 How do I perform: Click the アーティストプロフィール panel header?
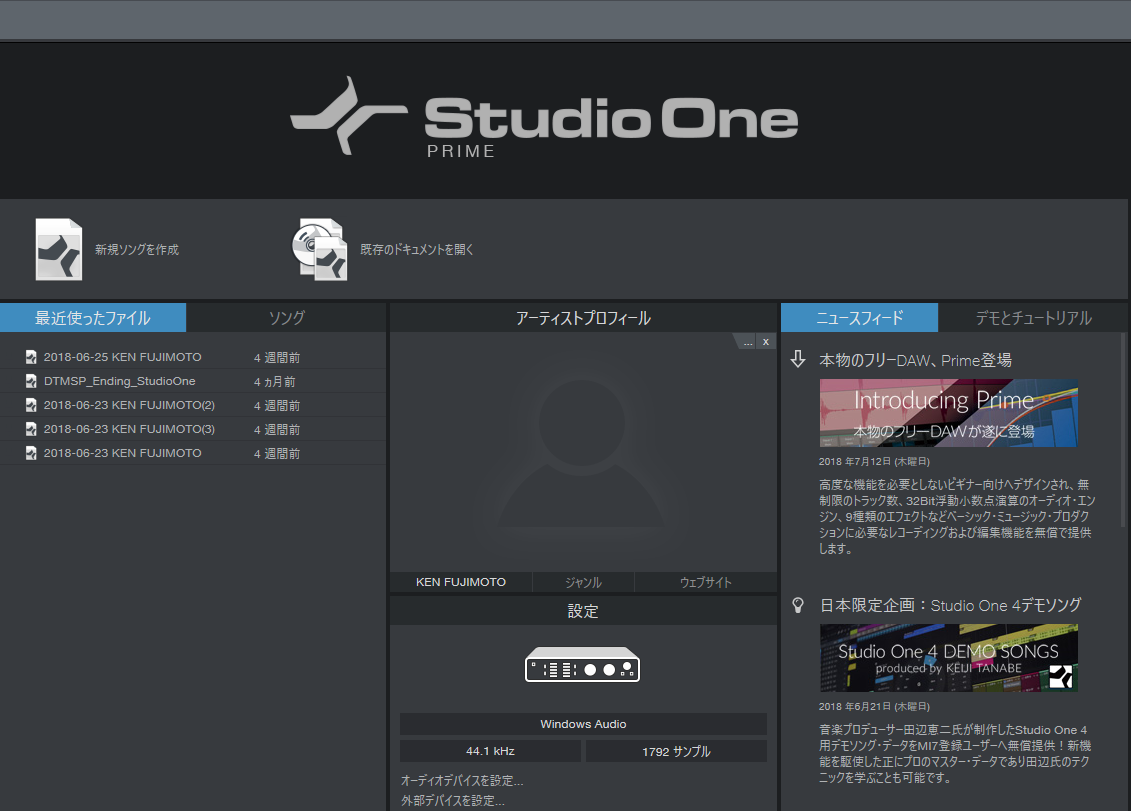click(x=583, y=317)
